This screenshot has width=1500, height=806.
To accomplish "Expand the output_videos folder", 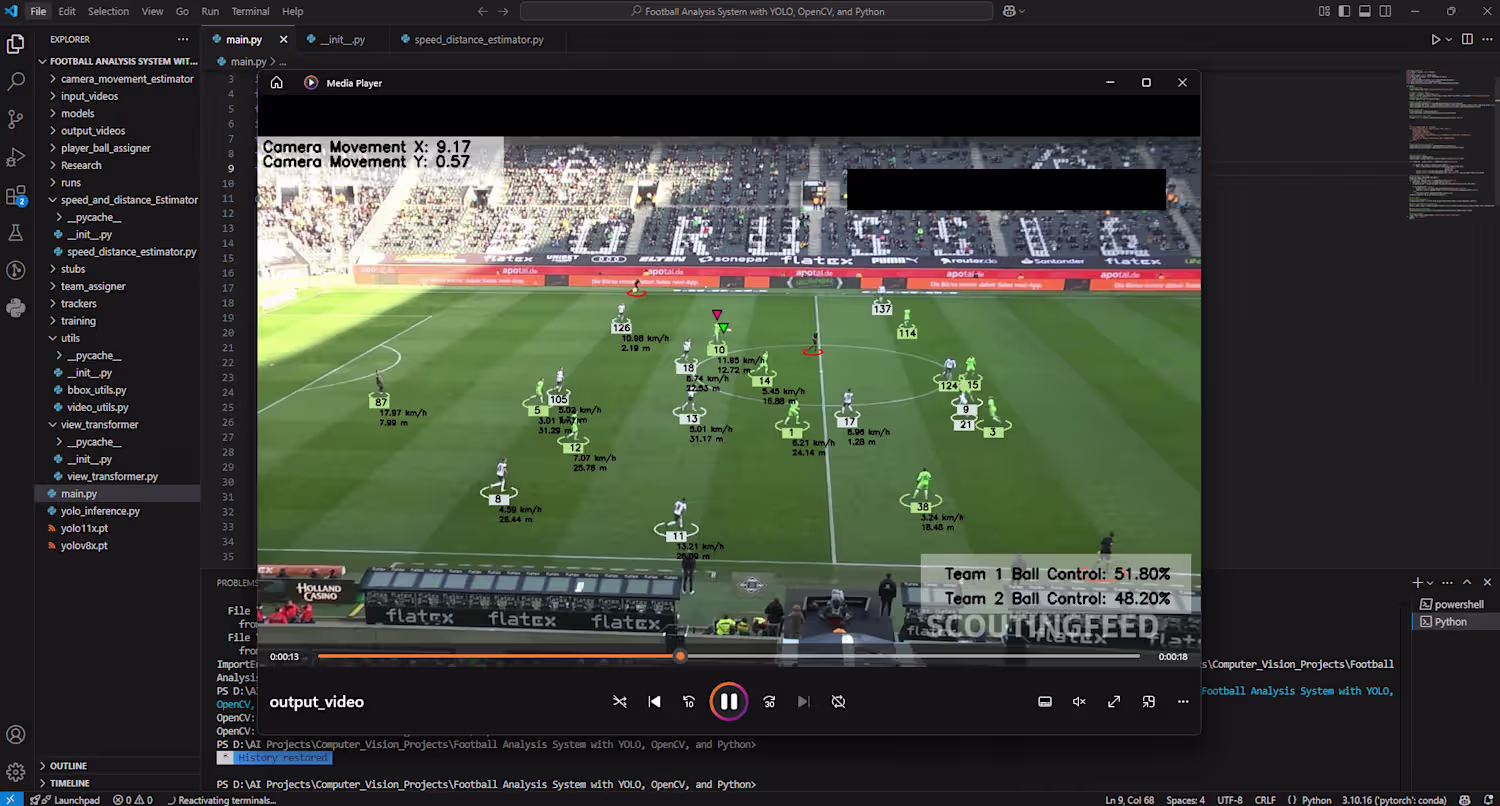I will click(93, 131).
